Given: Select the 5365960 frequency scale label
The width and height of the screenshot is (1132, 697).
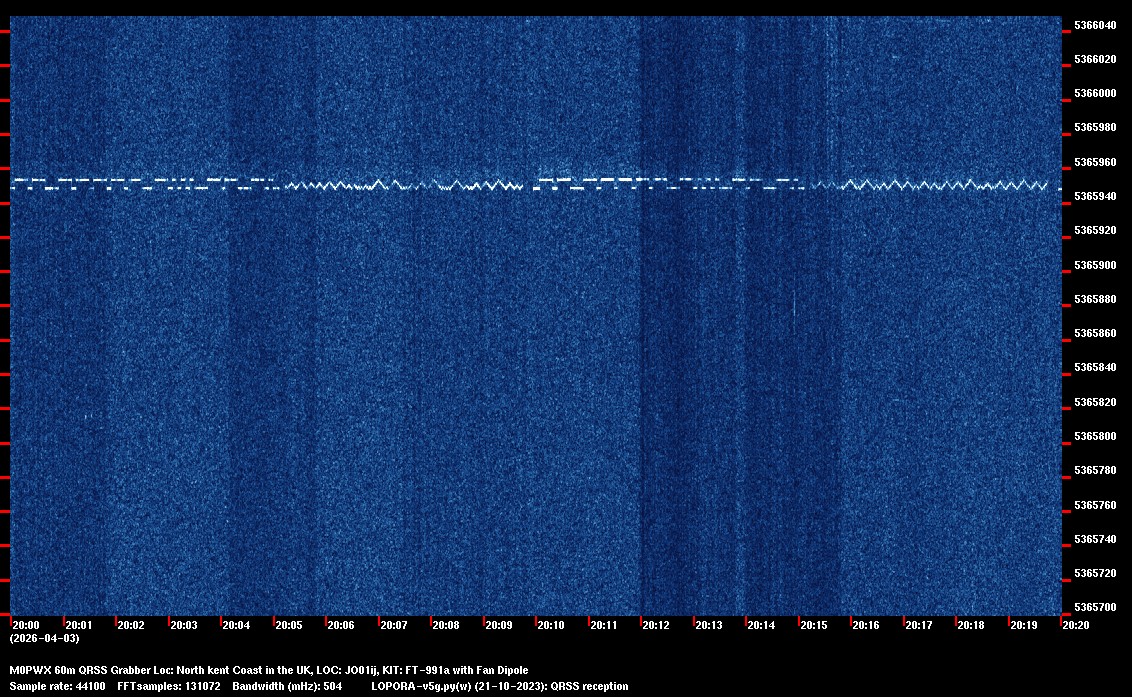Looking at the screenshot, I should 1094,162.
